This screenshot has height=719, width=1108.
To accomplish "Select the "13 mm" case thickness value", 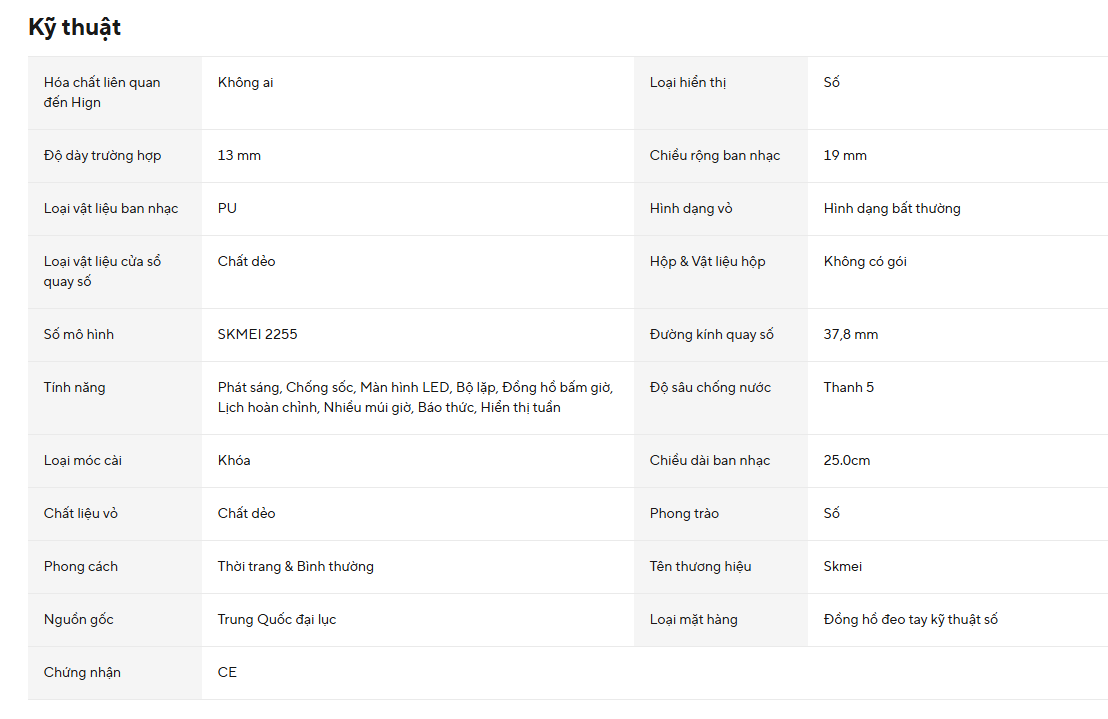I will (x=239, y=155).
